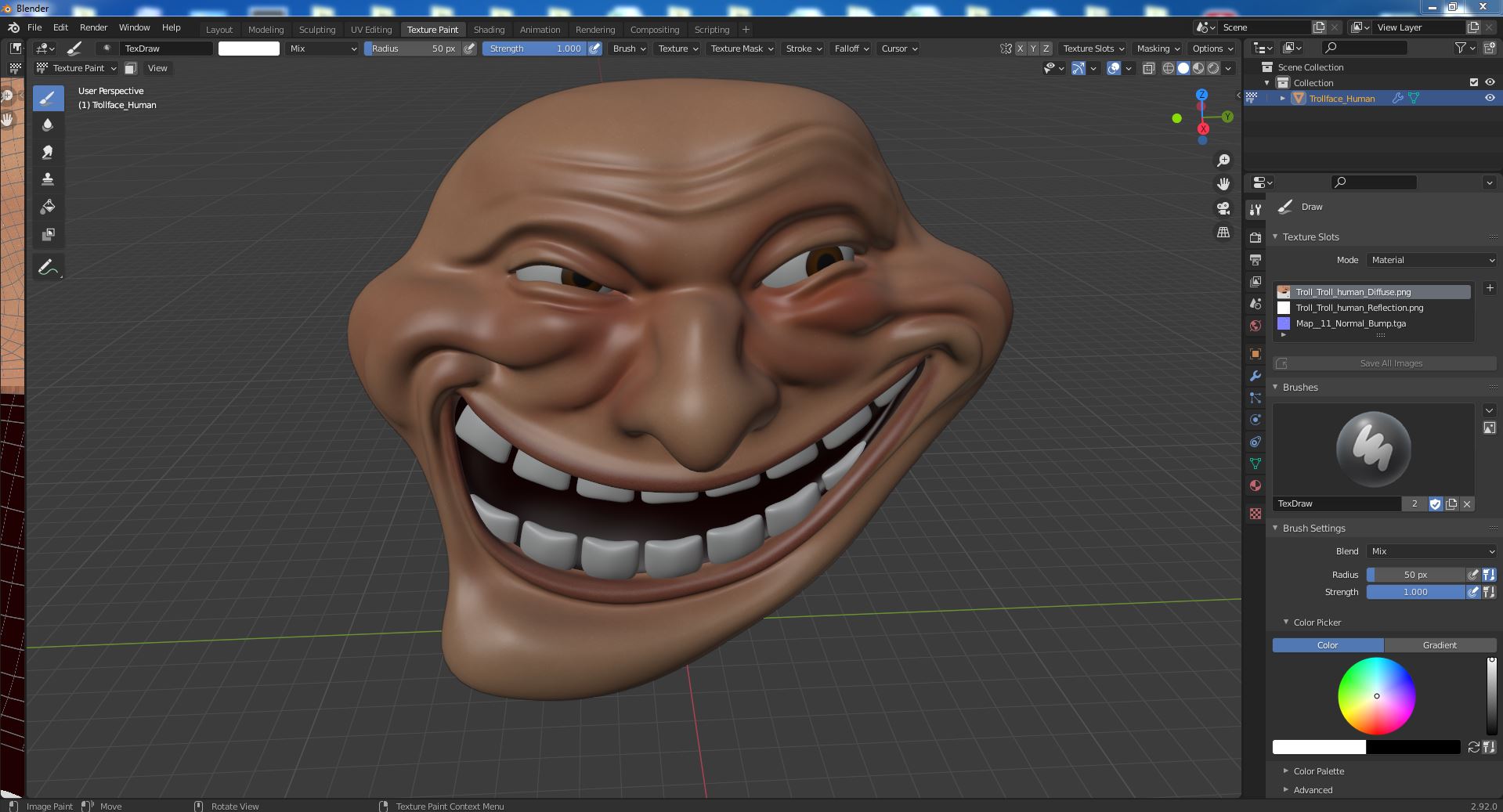Uncheck the Collection exclude checkbox
The width and height of the screenshot is (1503, 812).
(x=1474, y=82)
